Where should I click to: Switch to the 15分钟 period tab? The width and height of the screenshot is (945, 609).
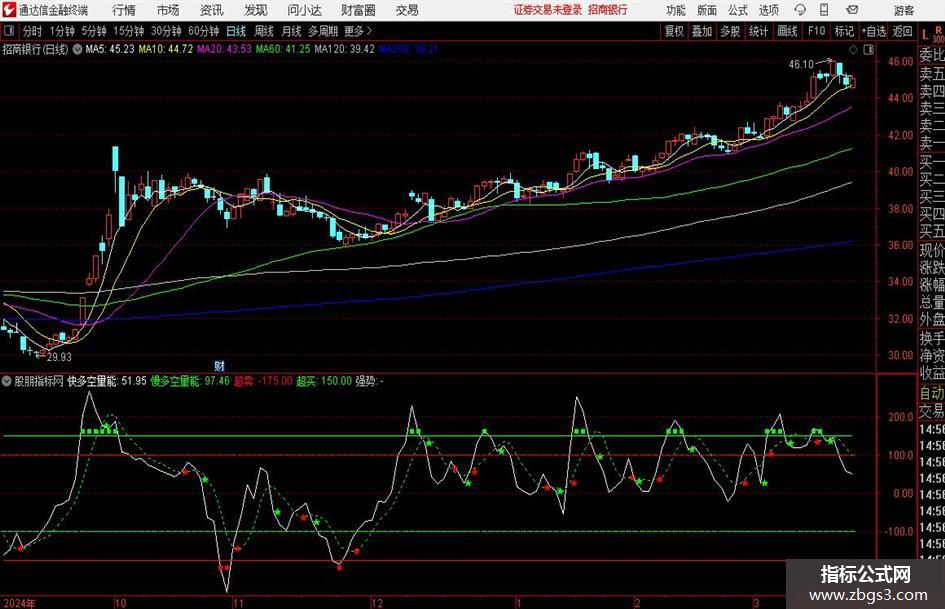pos(128,31)
